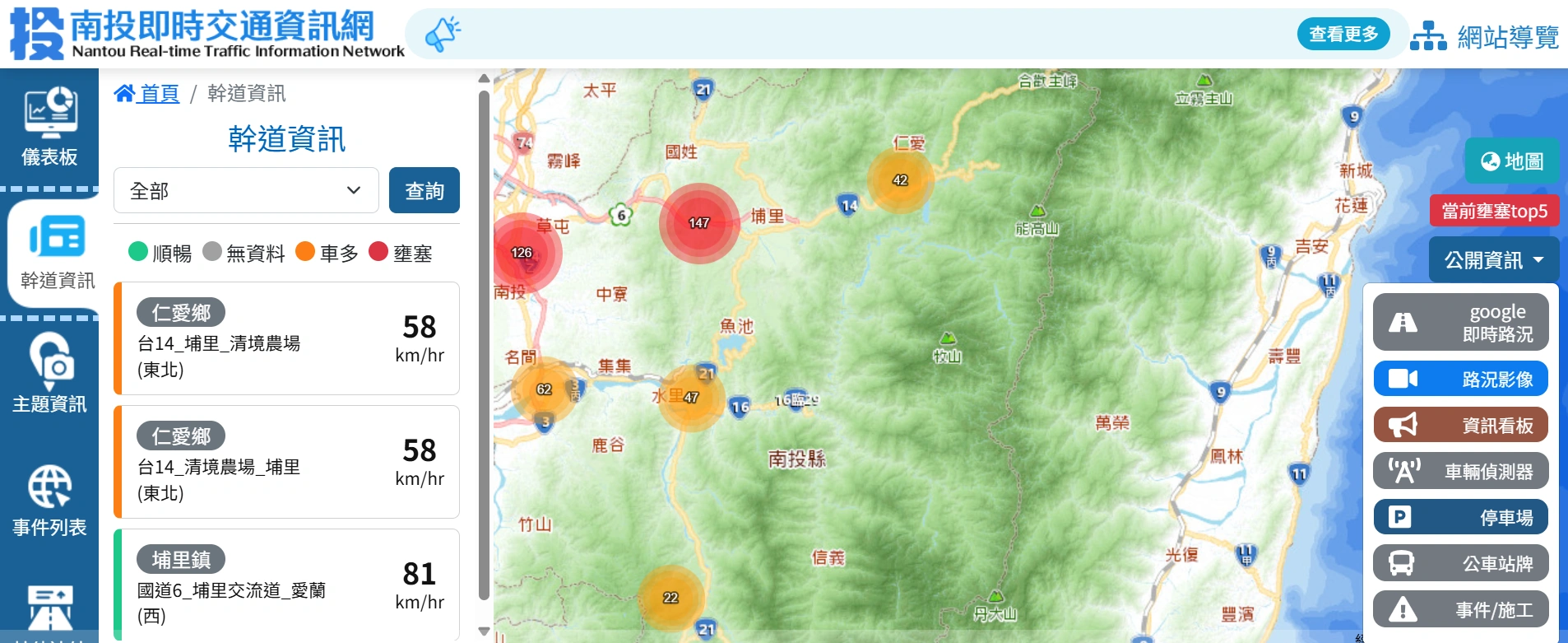Click the red 壅塞 legend dot
This screenshot has width=1568, height=643.
pos(378,251)
